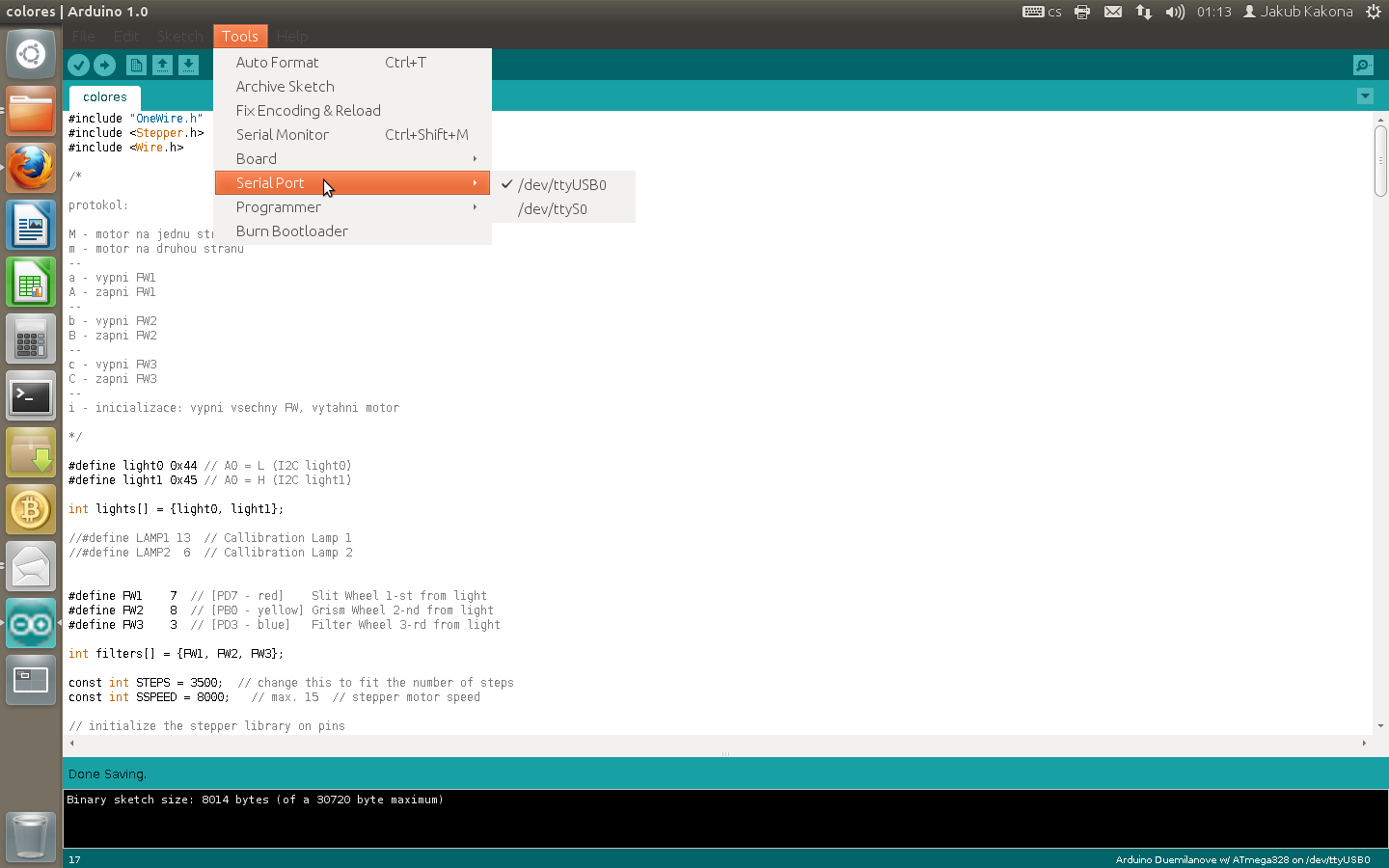Click the Upload arrow icon
Image resolution: width=1389 pixels, height=868 pixels.
[x=105, y=65]
